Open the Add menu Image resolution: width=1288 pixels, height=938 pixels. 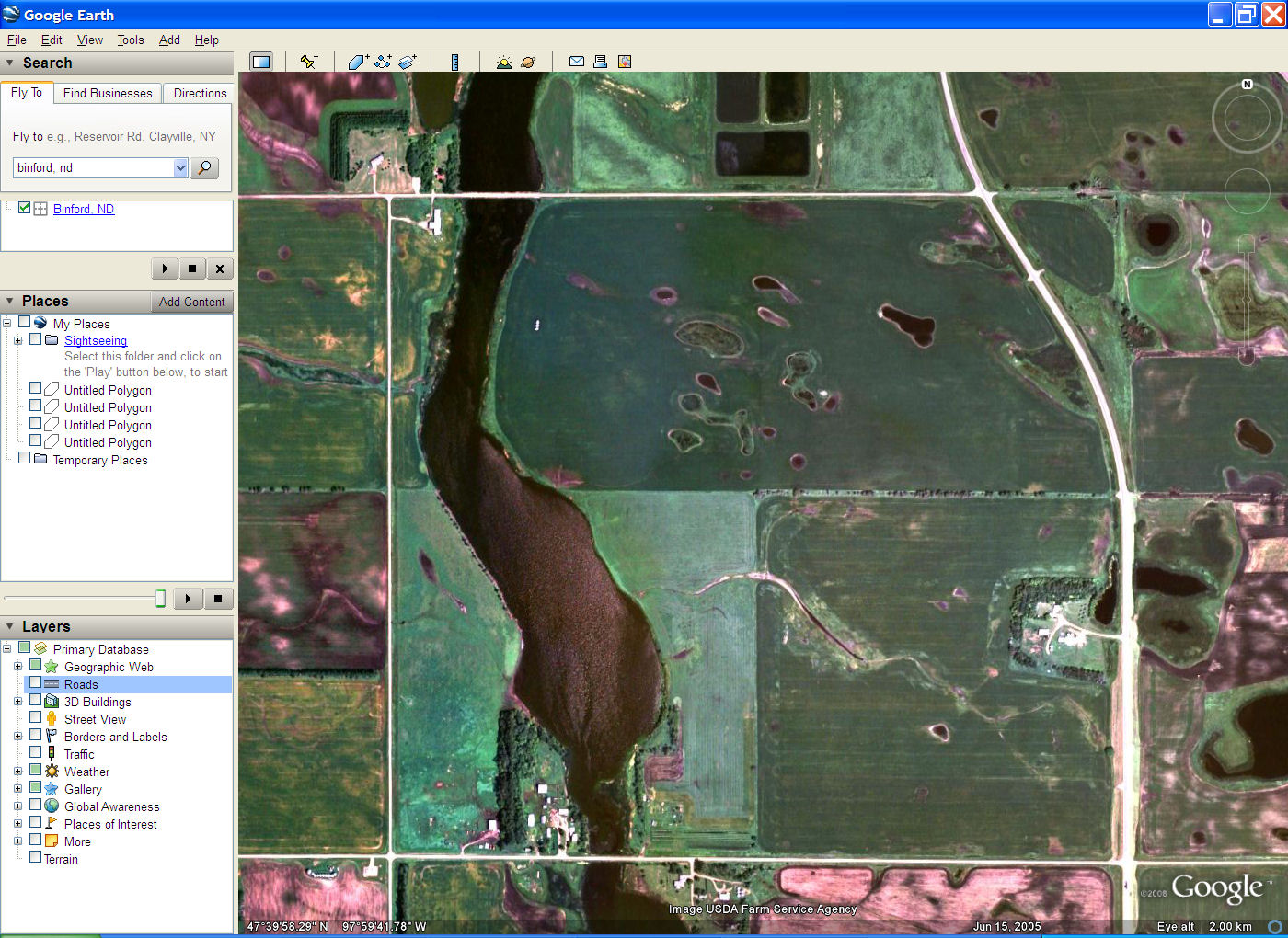pos(169,40)
